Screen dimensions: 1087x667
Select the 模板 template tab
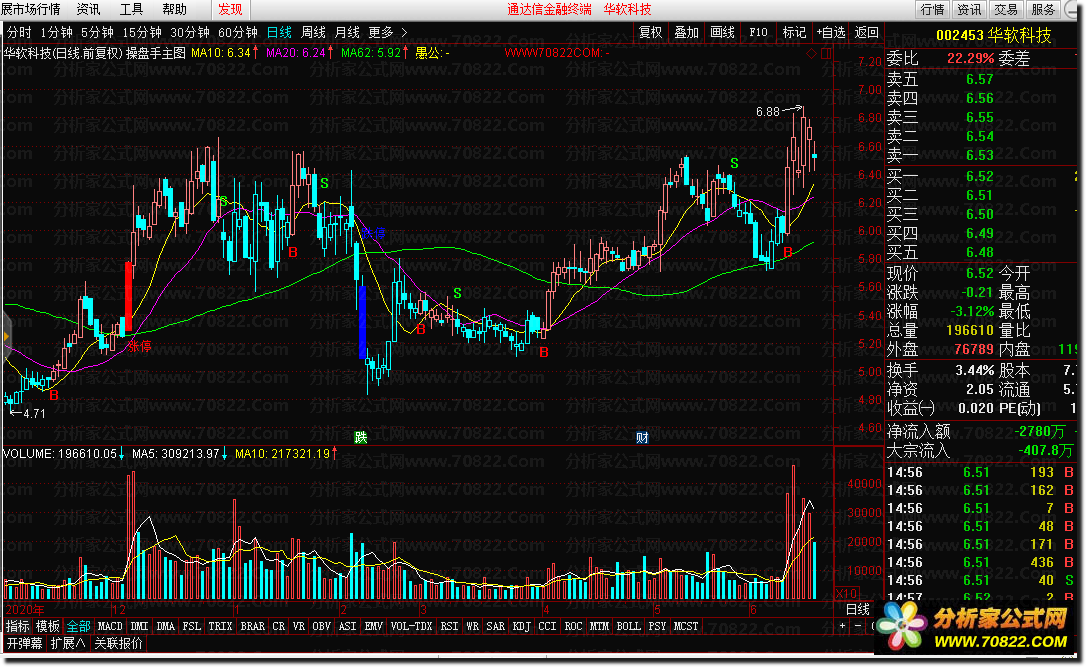(x=49, y=626)
